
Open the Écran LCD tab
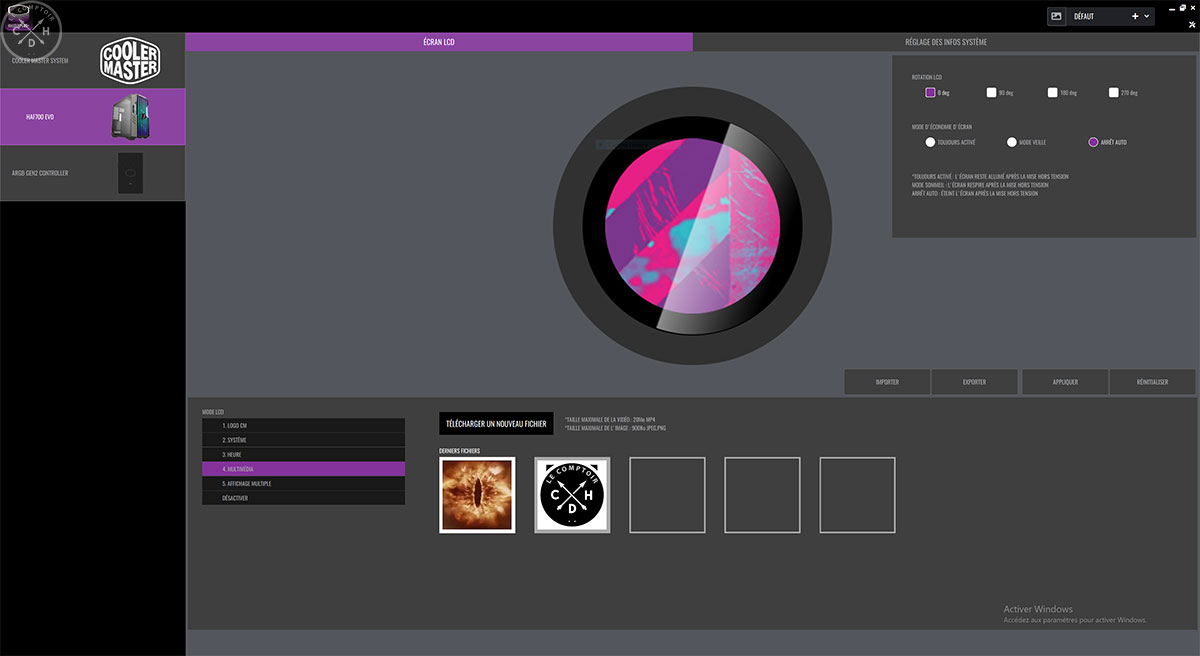click(438, 42)
